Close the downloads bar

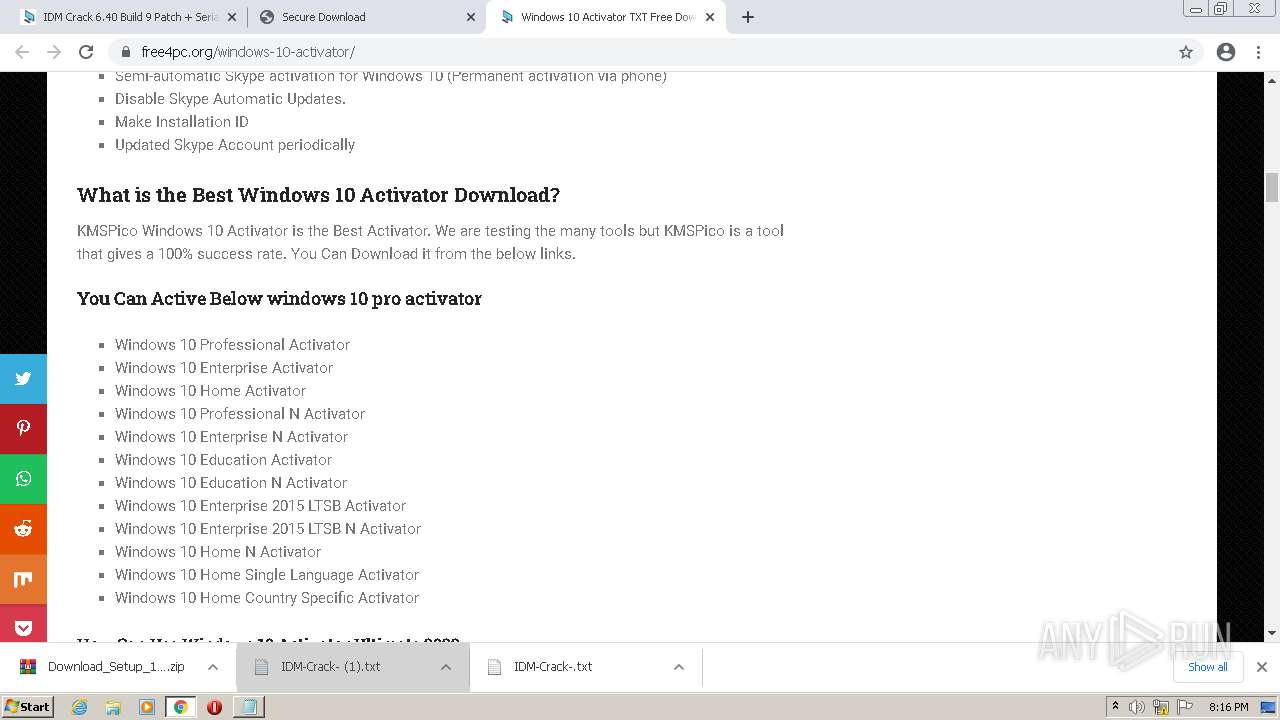point(1262,667)
